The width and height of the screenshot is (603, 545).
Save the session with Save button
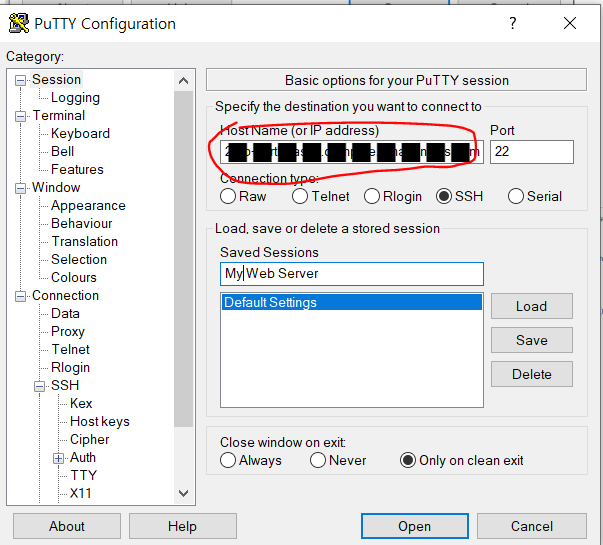coord(531,340)
